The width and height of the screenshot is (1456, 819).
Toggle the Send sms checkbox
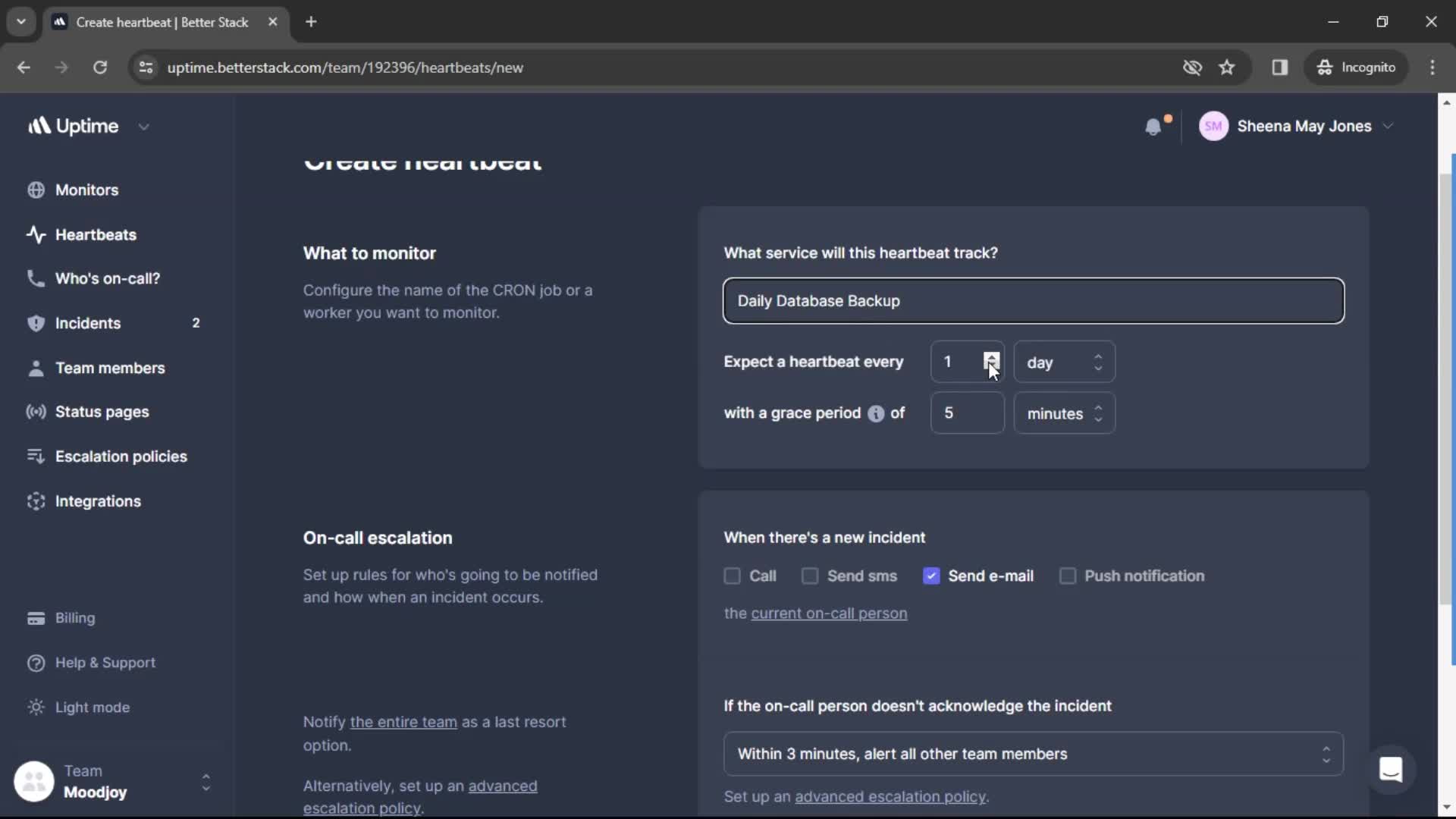point(810,575)
